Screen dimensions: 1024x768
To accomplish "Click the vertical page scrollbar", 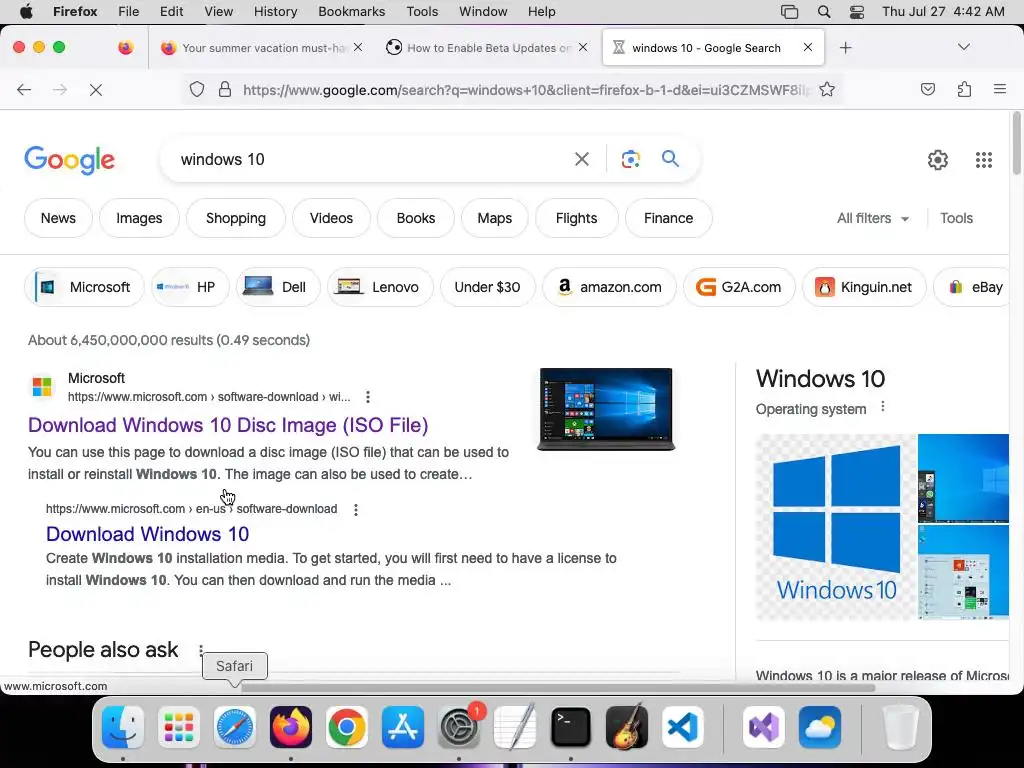I will 1016,144.
